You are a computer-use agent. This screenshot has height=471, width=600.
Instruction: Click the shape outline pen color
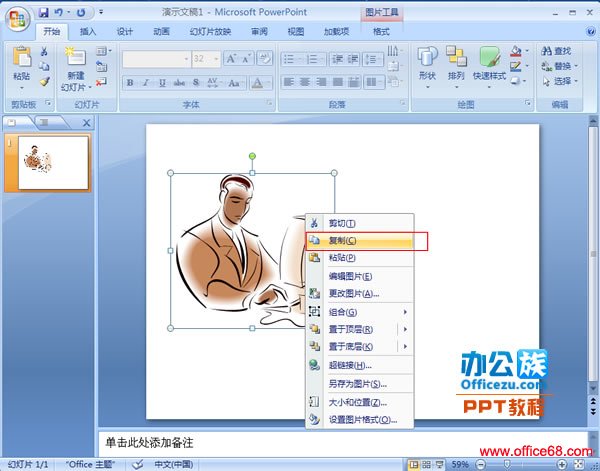[x=516, y=66]
